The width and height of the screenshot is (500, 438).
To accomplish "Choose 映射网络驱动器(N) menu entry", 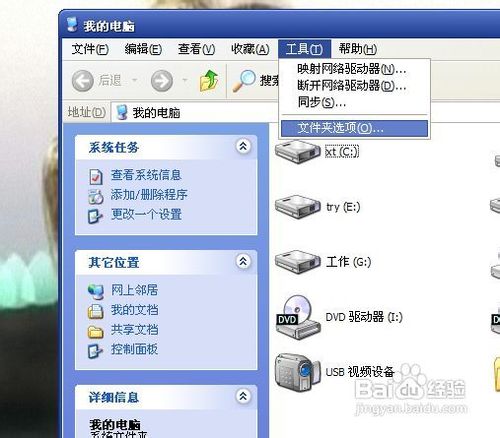I will click(352, 69).
